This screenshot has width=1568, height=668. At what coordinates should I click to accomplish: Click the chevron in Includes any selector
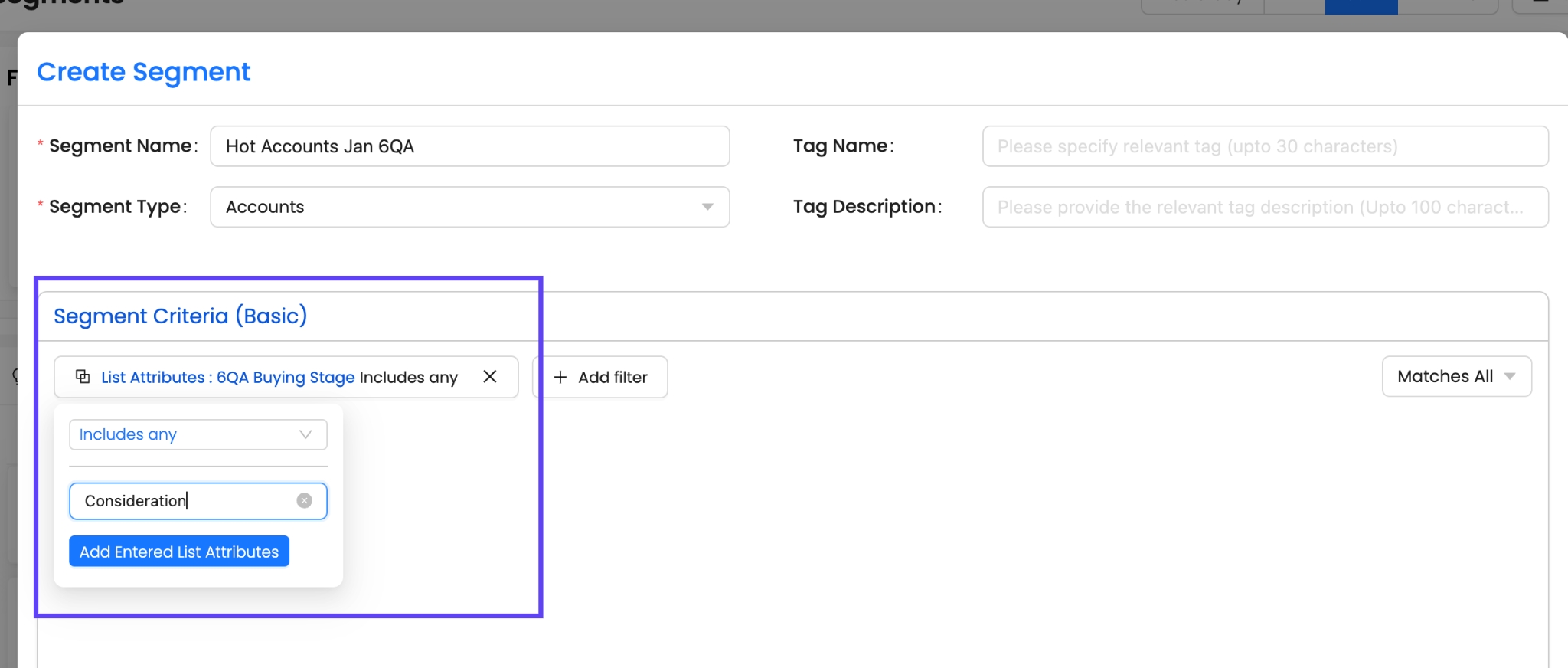[x=305, y=434]
